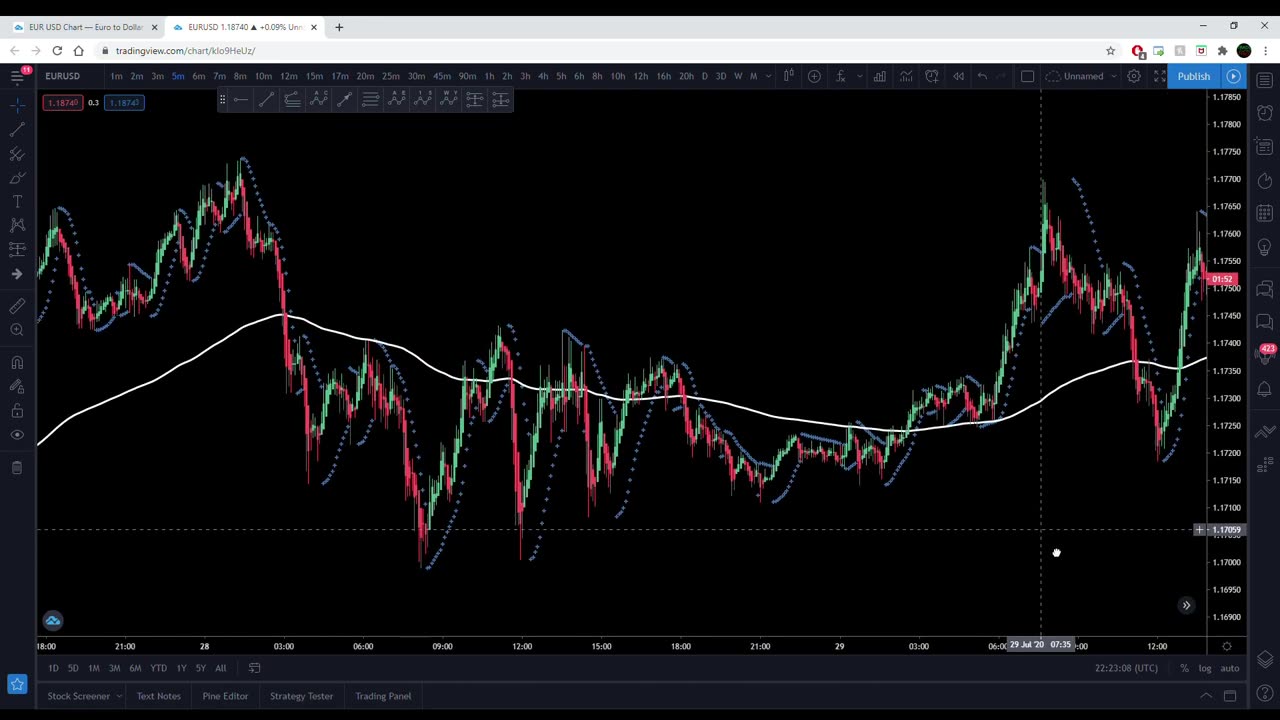This screenshot has width=1280, height=720.
Task: Start bar replay with rewind icon
Action: [958, 76]
